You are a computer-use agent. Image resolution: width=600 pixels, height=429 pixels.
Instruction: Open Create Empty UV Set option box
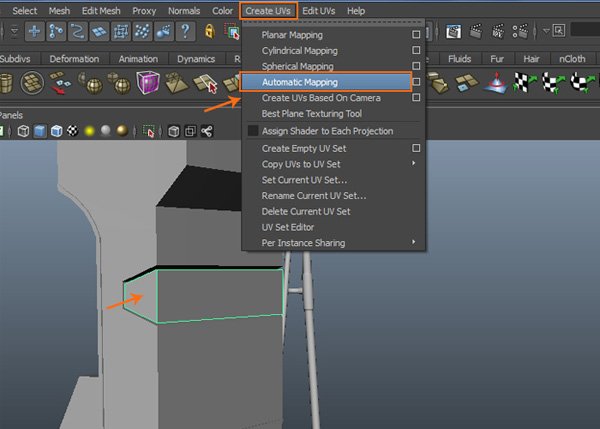point(416,148)
